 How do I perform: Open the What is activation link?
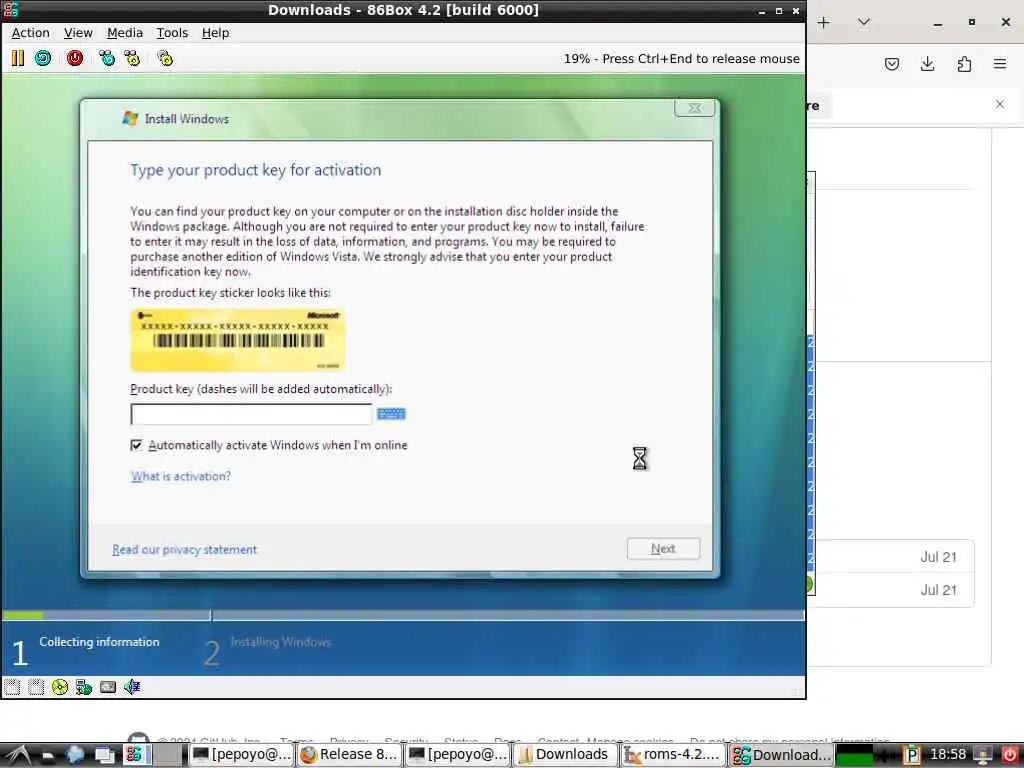click(x=181, y=476)
